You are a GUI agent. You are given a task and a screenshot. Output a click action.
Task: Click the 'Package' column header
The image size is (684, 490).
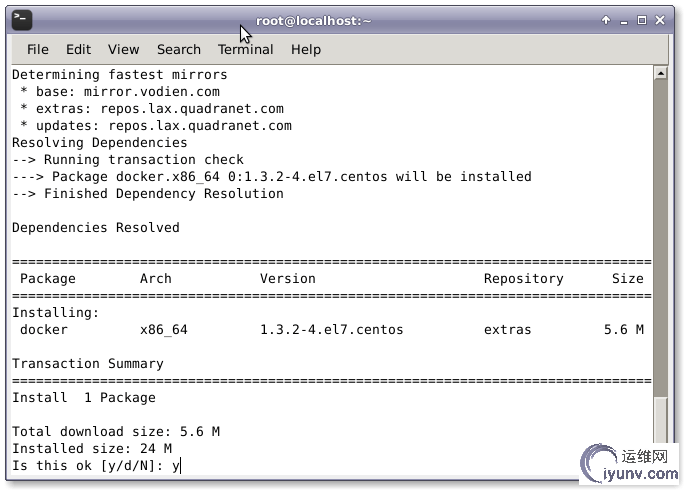pyautogui.click(x=48, y=279)
